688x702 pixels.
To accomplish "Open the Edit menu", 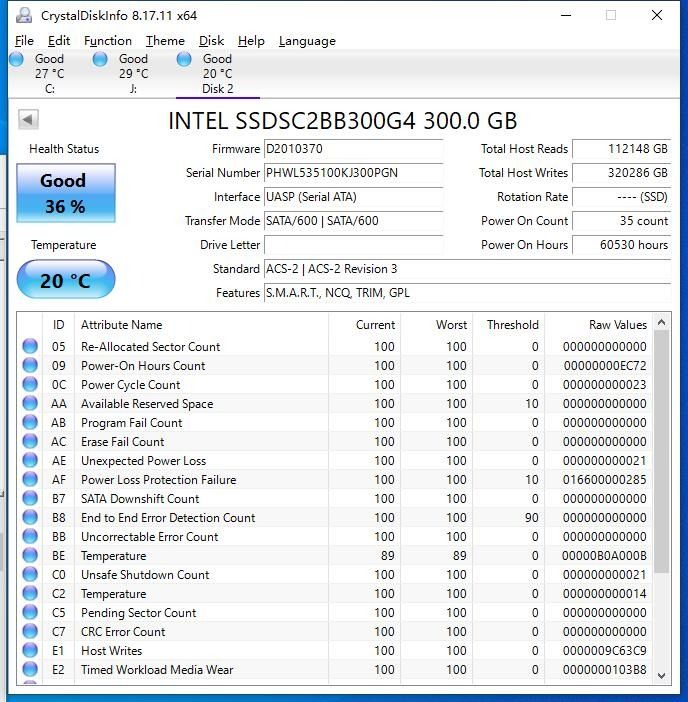I will click(59, 41).
